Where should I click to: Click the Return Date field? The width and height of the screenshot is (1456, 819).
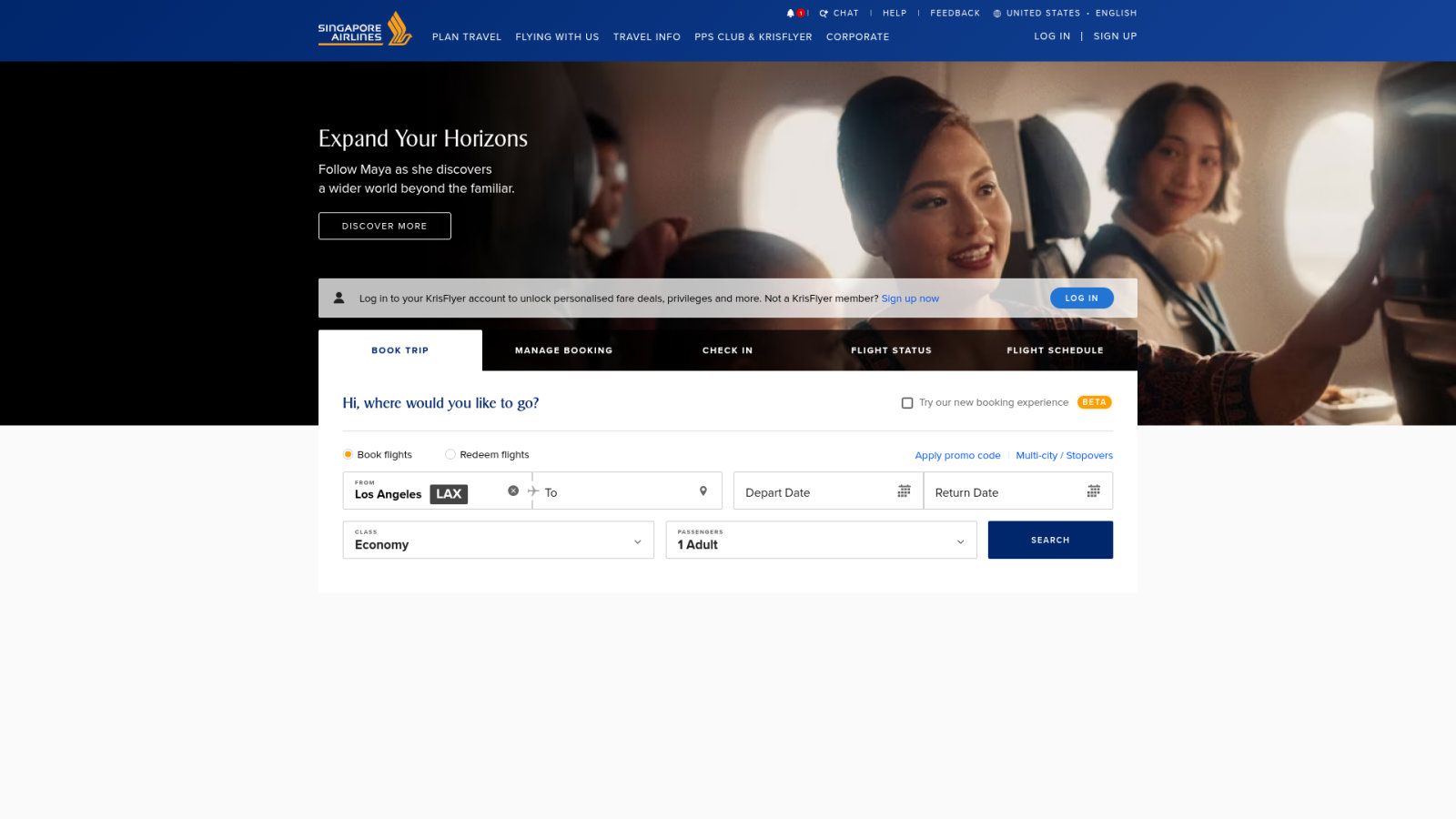(x=1018, y=491)
